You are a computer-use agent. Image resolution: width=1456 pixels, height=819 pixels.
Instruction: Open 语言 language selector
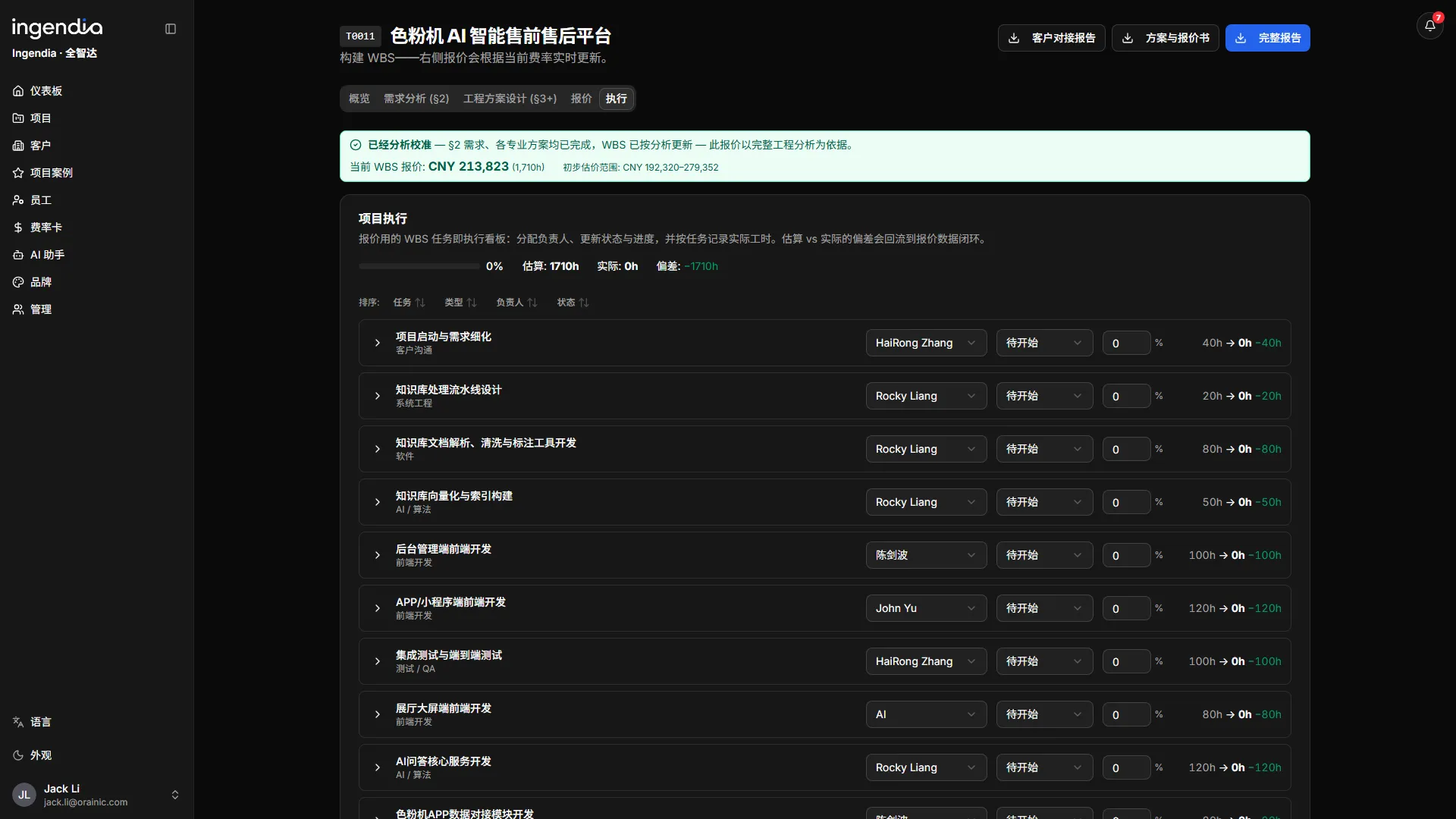[x=96, y=722]
